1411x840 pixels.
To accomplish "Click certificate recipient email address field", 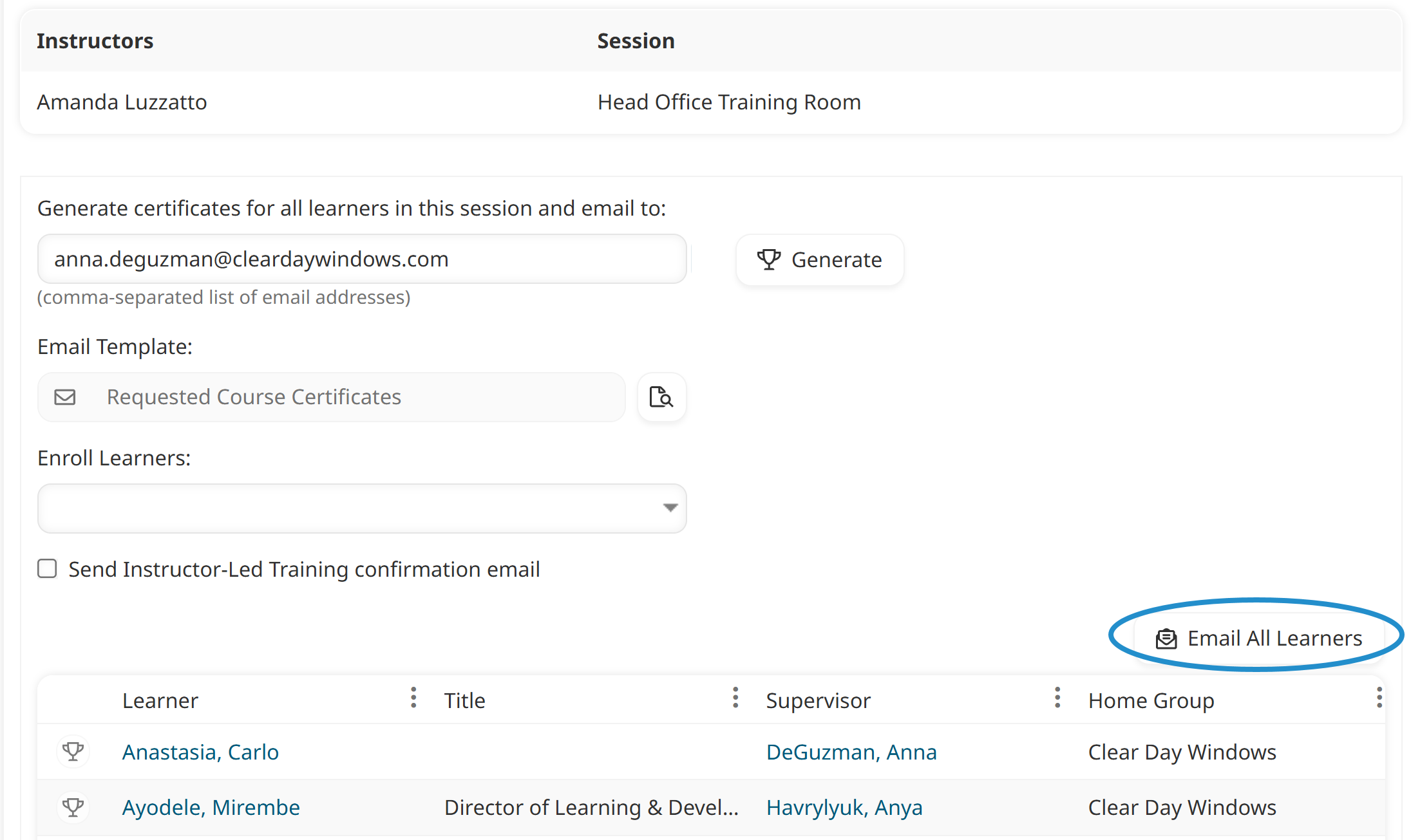I will point(361,259).
